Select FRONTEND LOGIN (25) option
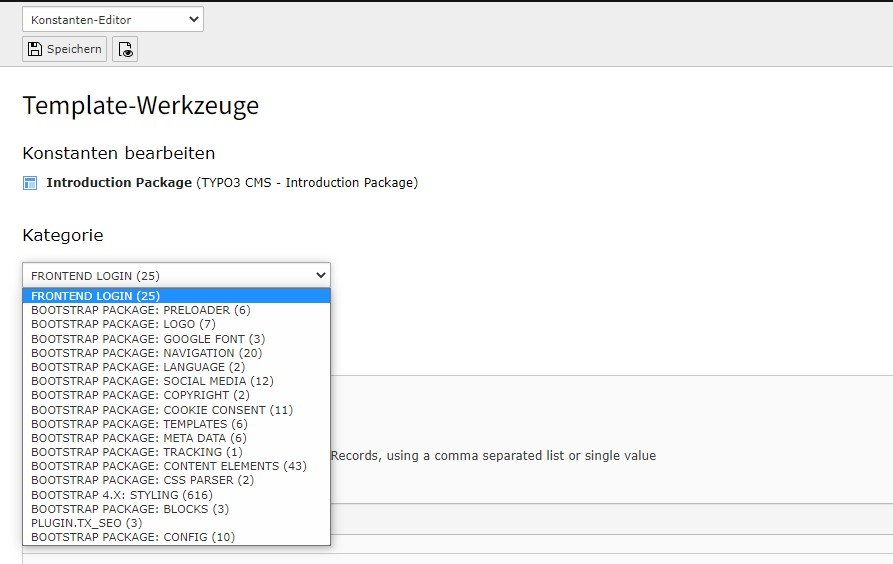The height and width of the screenshot is (564, 893). pyautogui.click(x=177, y=296)
